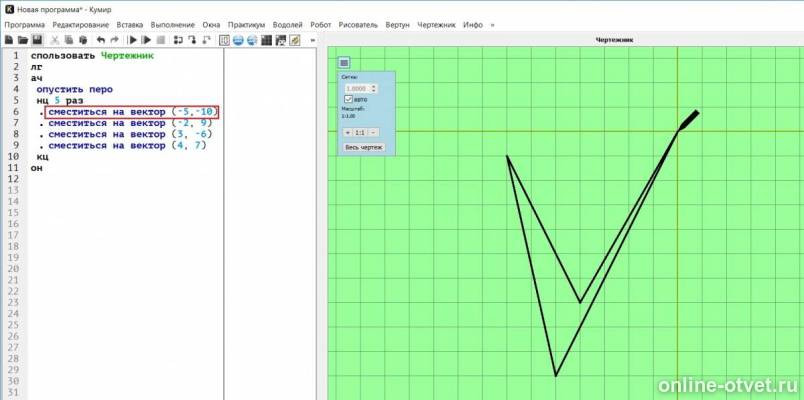Open the Чертежник menu
This screenshot has height=400, width=804.
tap(436, 25)
